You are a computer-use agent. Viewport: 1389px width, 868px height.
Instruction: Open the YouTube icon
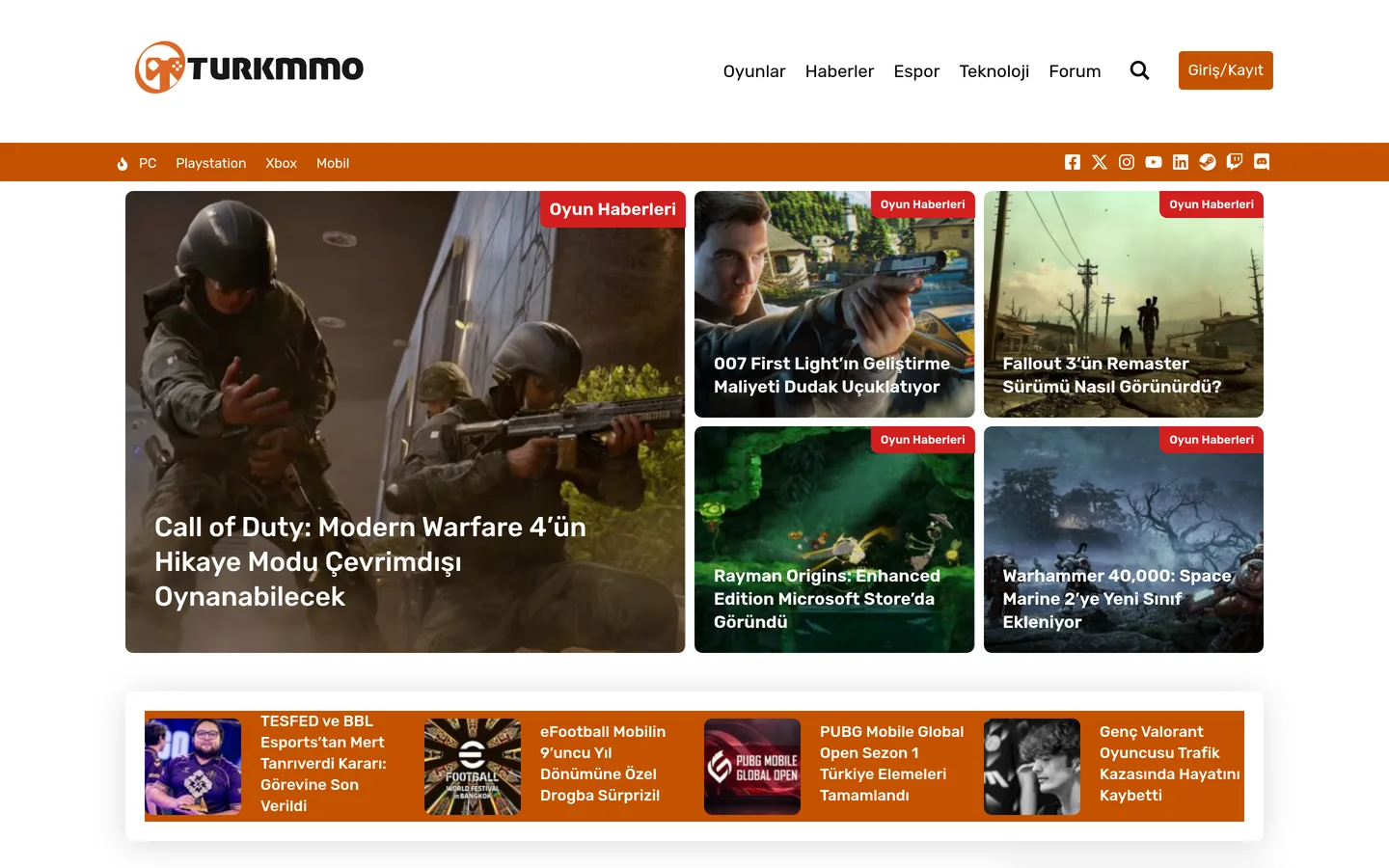1154,162
